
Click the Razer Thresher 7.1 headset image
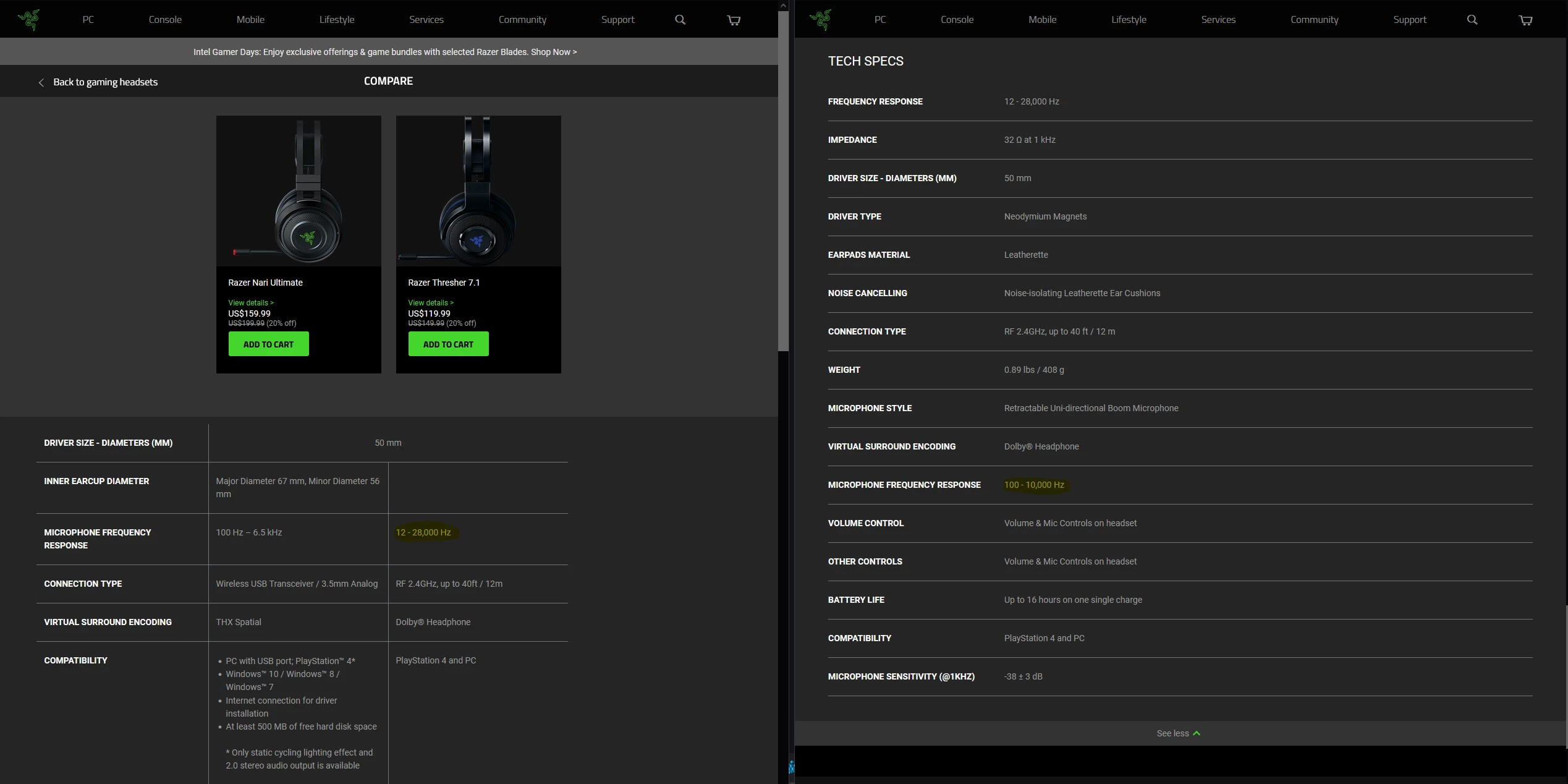(x=478, y=191)
